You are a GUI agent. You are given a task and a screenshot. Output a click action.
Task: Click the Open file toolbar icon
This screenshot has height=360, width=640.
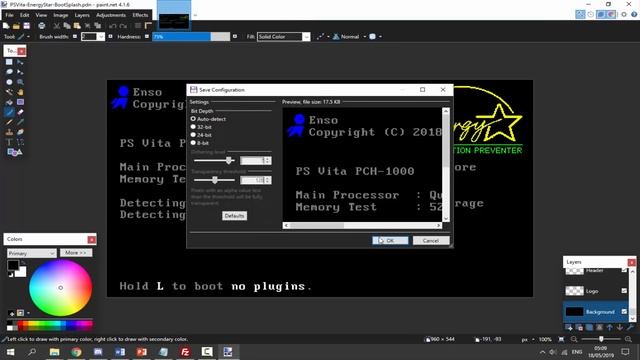coord(16,26)
